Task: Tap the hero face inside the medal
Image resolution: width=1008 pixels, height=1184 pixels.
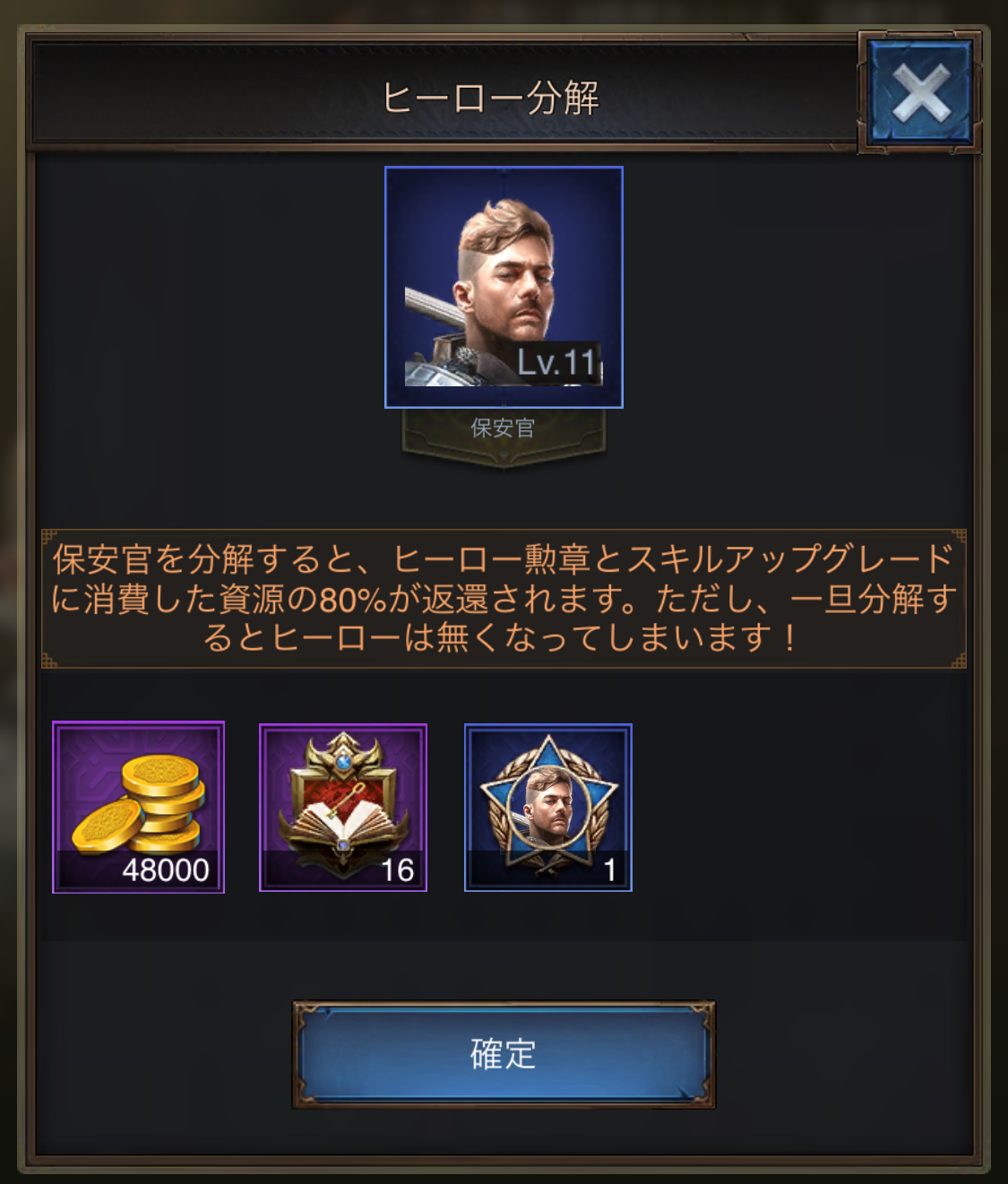Action: click(x=548, y=800)
